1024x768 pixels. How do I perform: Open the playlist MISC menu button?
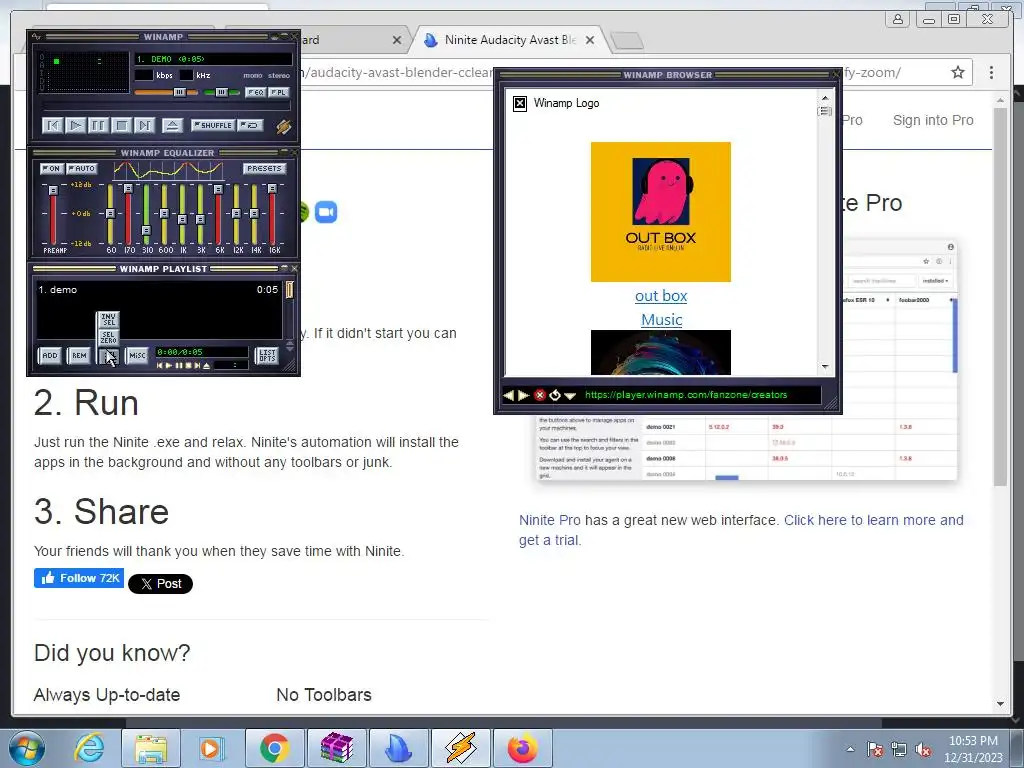coord(137,355)
